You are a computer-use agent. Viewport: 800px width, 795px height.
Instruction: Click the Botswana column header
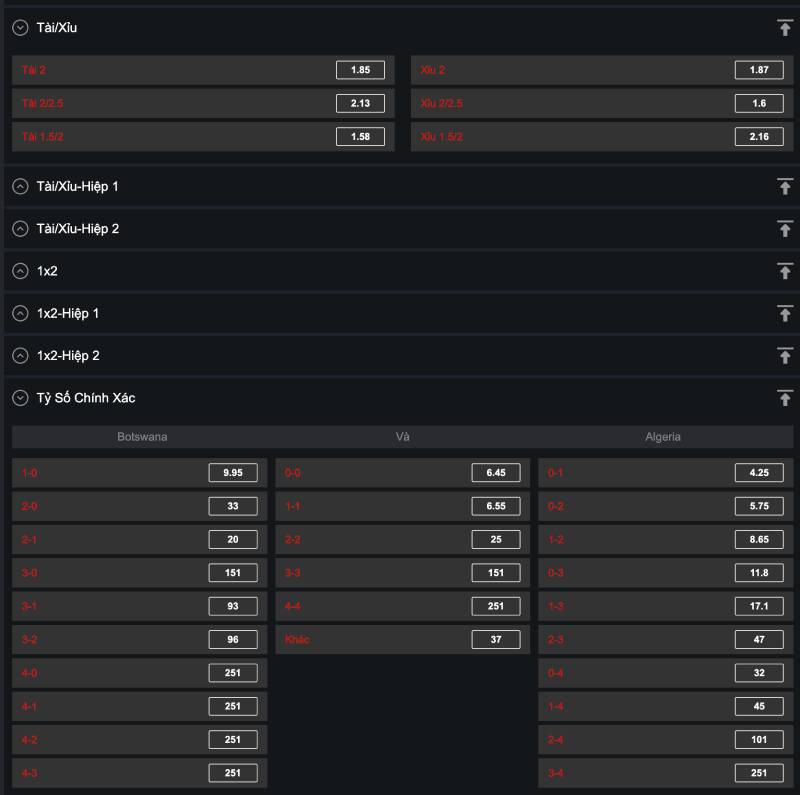coord(142,437)
